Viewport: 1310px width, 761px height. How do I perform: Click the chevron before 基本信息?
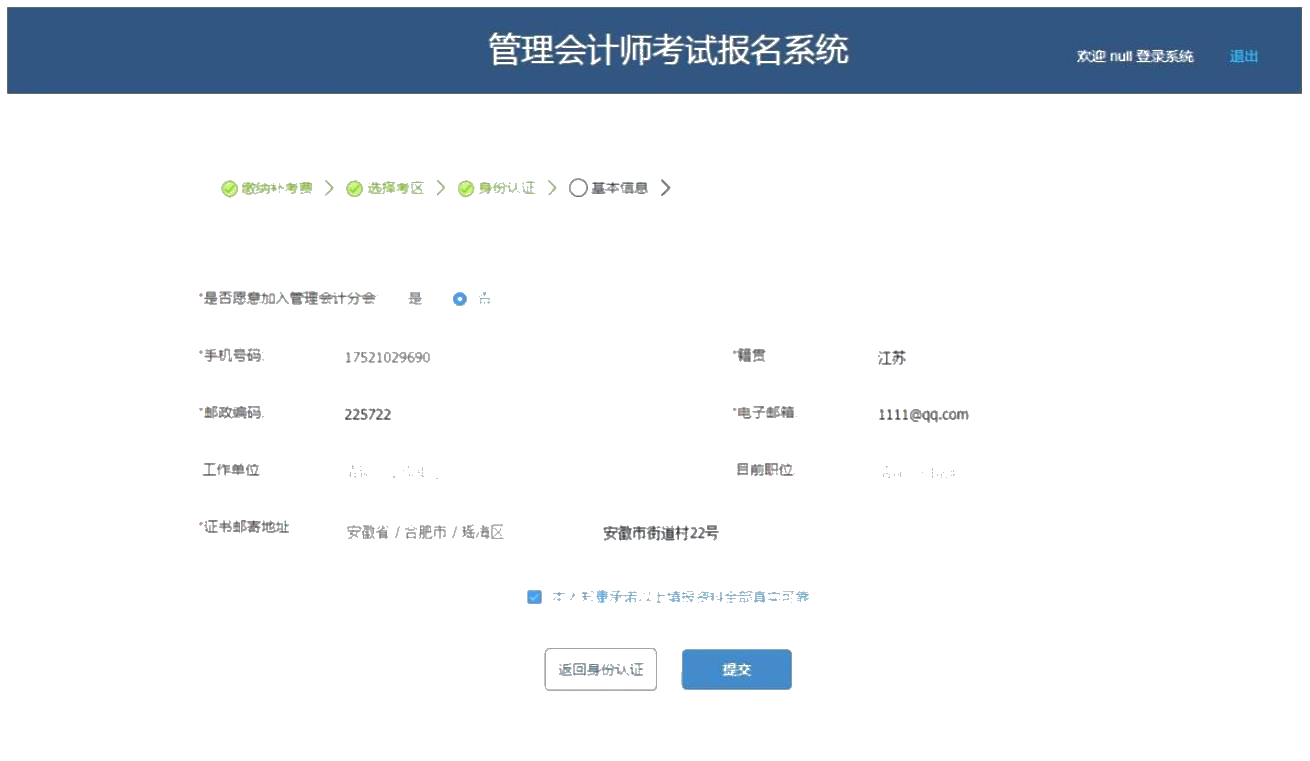click(553, 187)
